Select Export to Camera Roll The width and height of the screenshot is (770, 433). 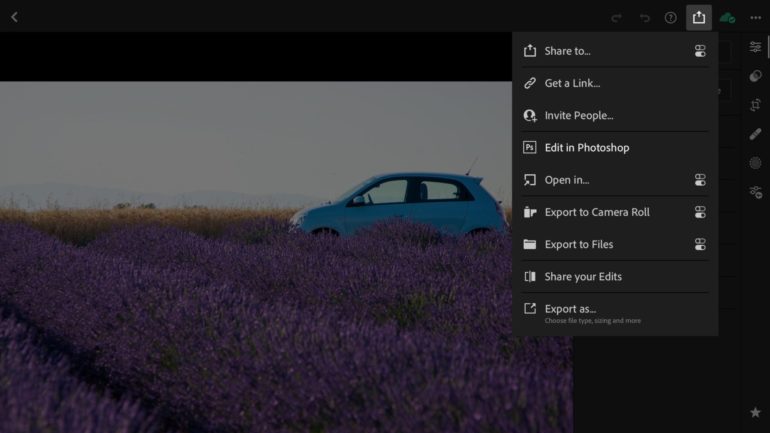click(615, 212)
